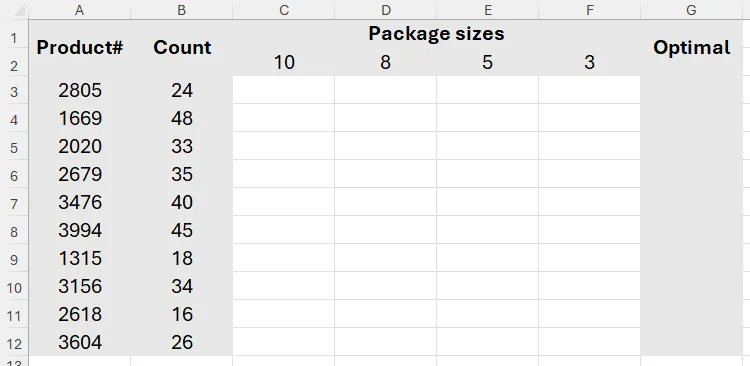Select row 12 header
The width and height of the screenshot is (750, 366).
click(x=14, y=343)
